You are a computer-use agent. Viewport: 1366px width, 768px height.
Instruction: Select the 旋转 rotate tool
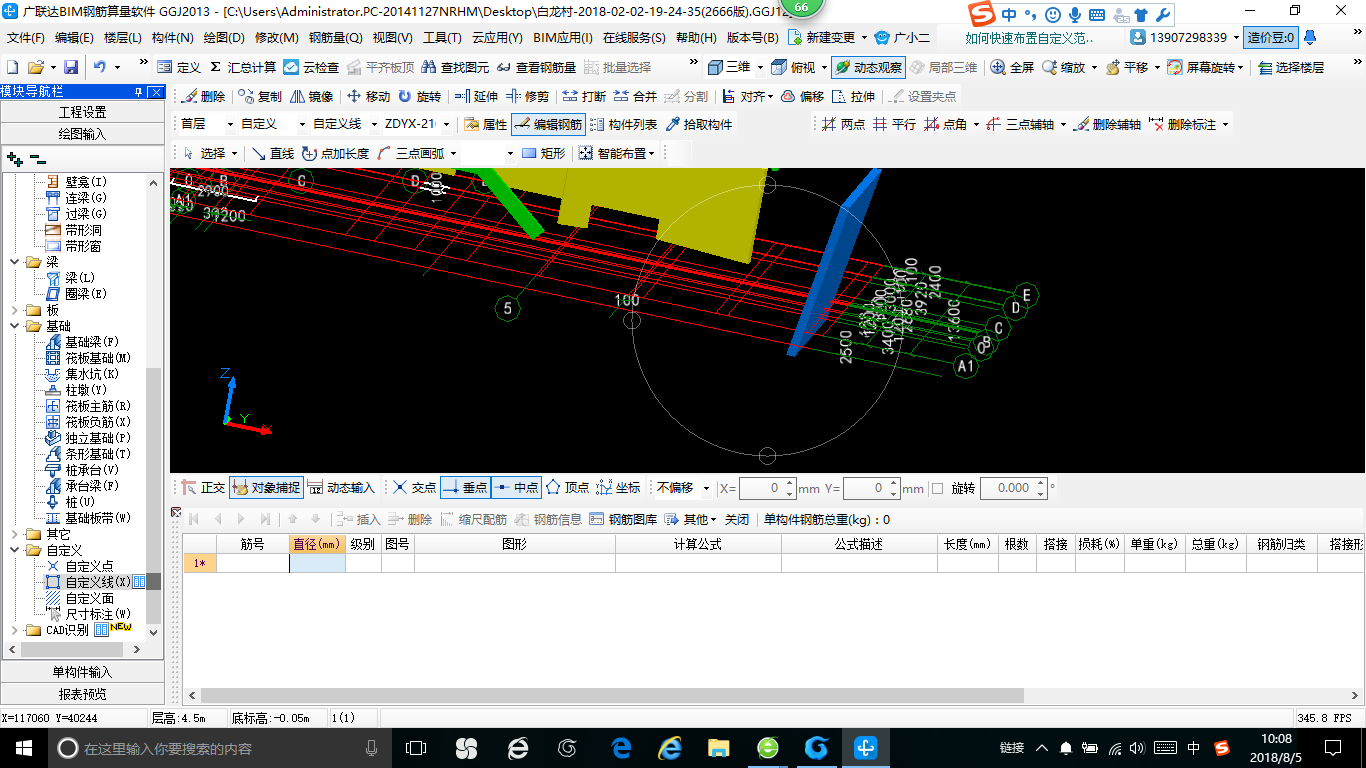[x=419, y=97]
